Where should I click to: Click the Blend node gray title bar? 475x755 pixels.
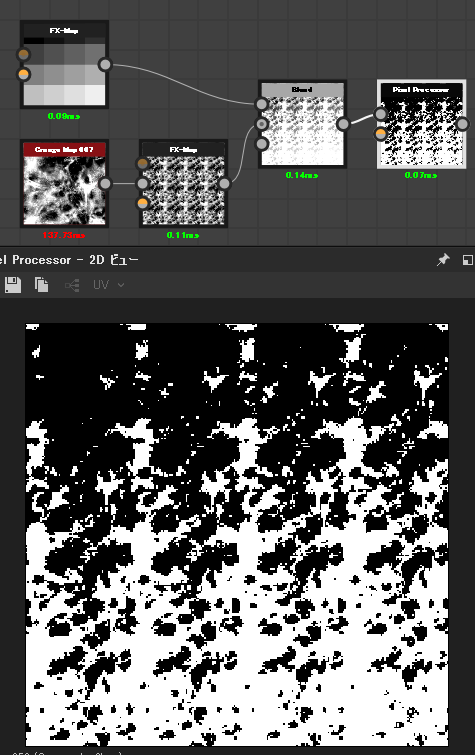click(x=302, y=90)
